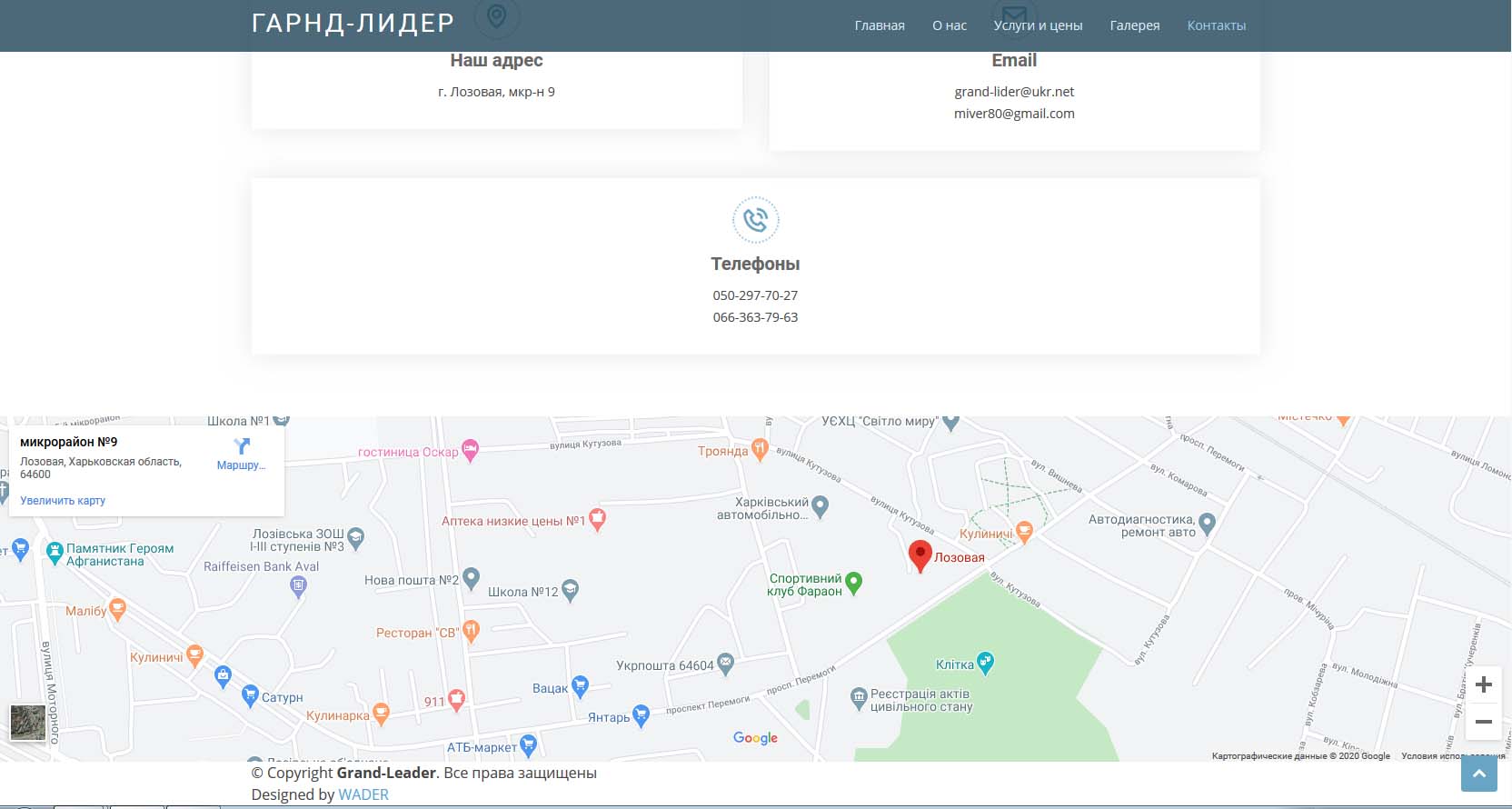Open Услуги и цены in navigation
Viewport: 1512px width, 809px height.
tap(1038, 25)
